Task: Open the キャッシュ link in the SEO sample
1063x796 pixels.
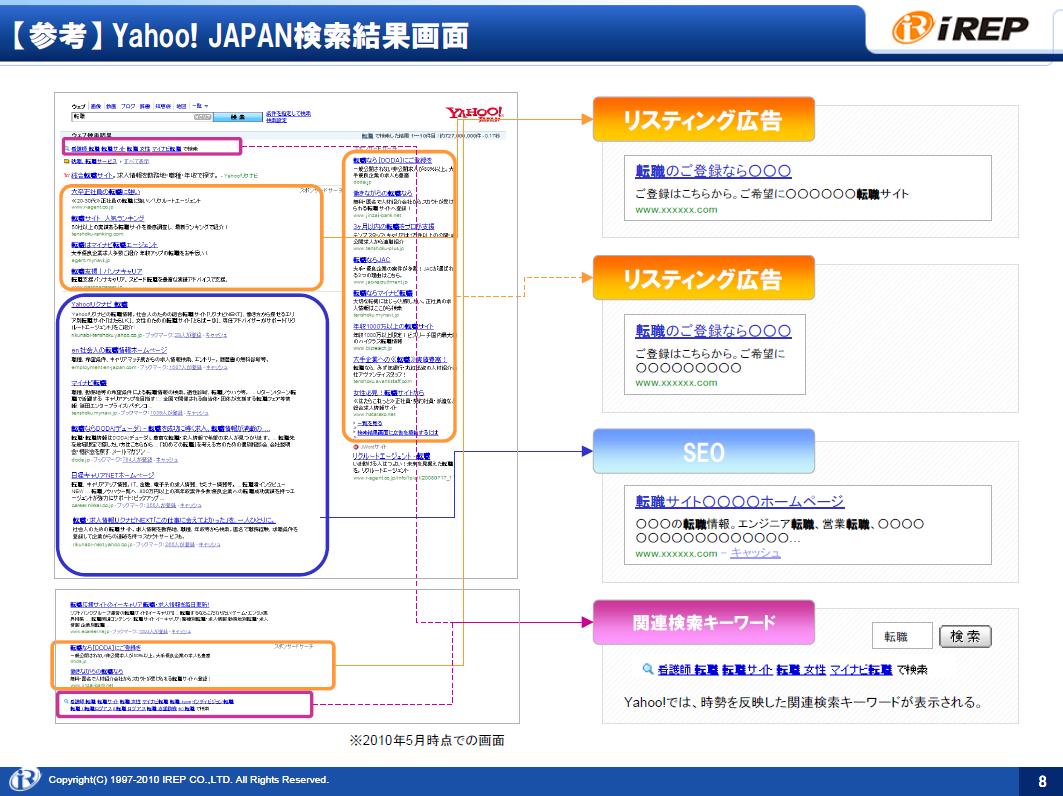Action: pos(755,553)
